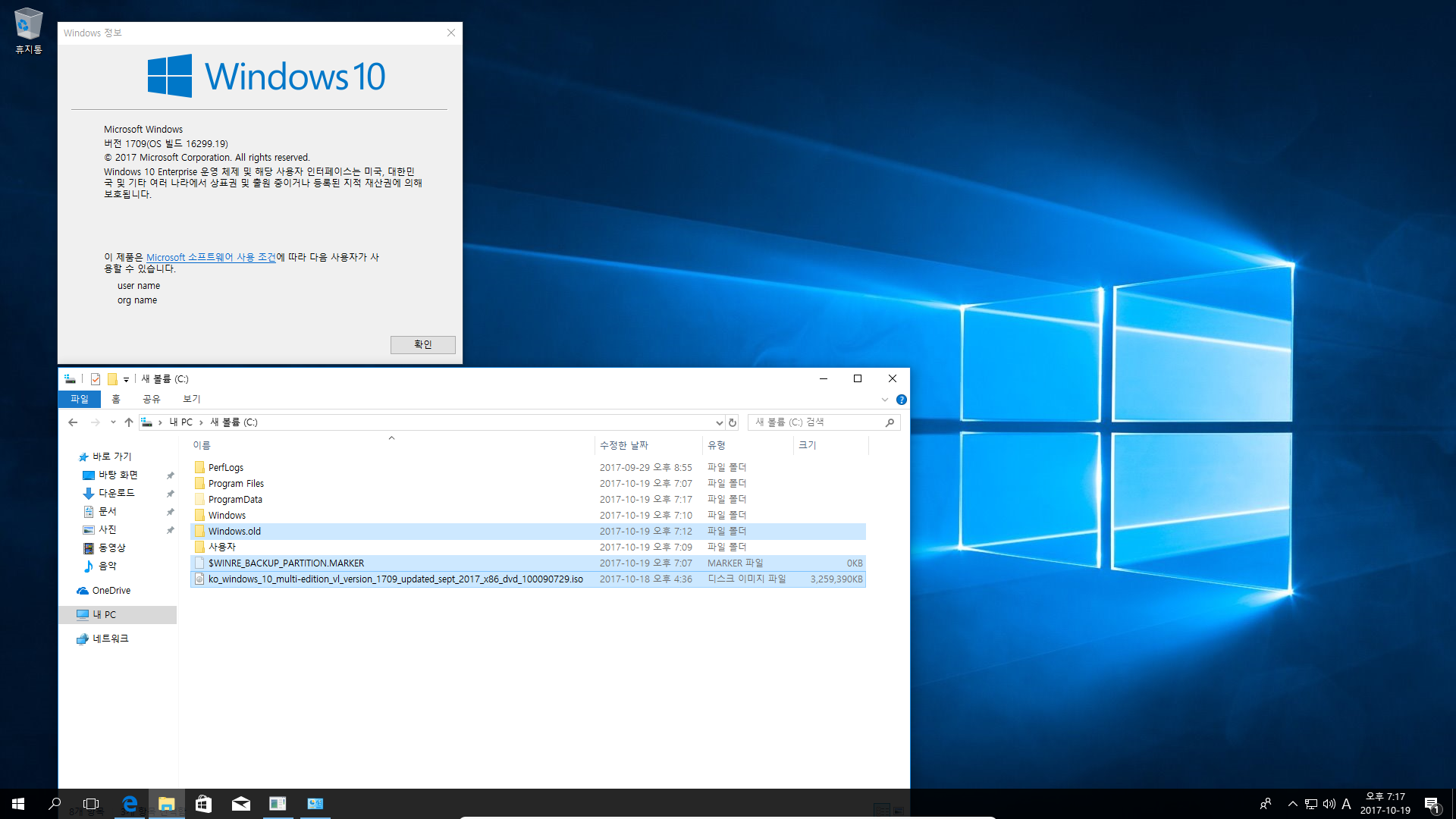Open Task View on the taskbar
Viewport: 1456px width, 819px height.
(x=91, y=804)
